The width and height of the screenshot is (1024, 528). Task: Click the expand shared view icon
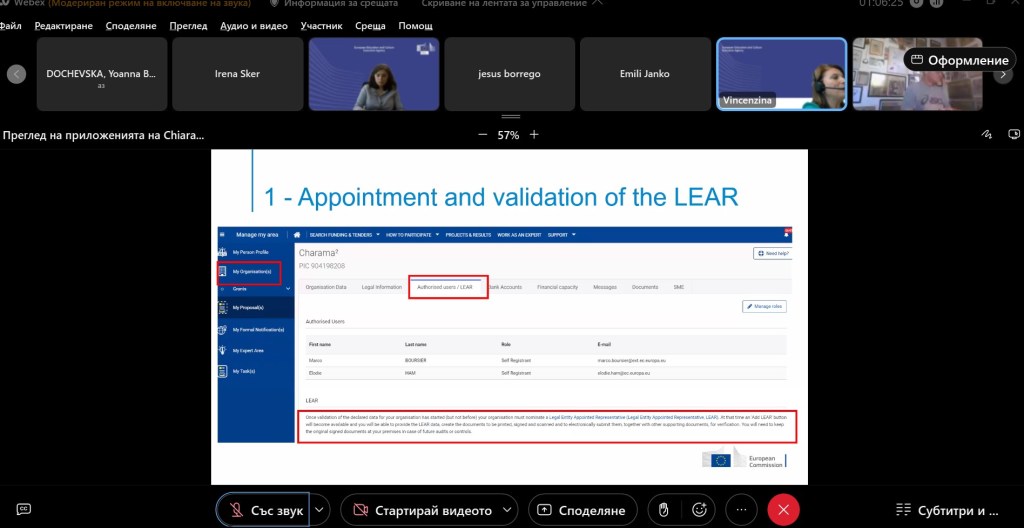coord(1014,135)
